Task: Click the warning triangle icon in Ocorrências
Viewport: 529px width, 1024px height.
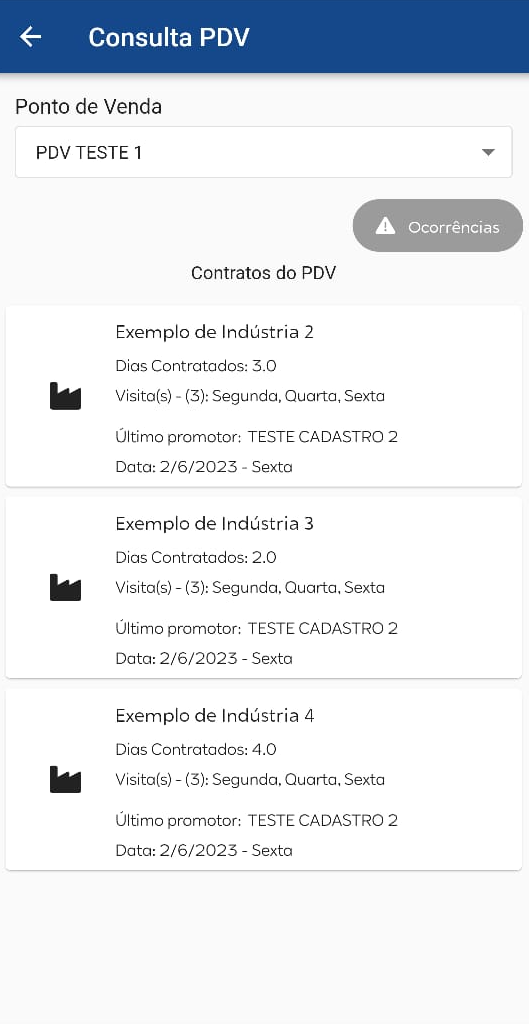Action: point(385,226)
